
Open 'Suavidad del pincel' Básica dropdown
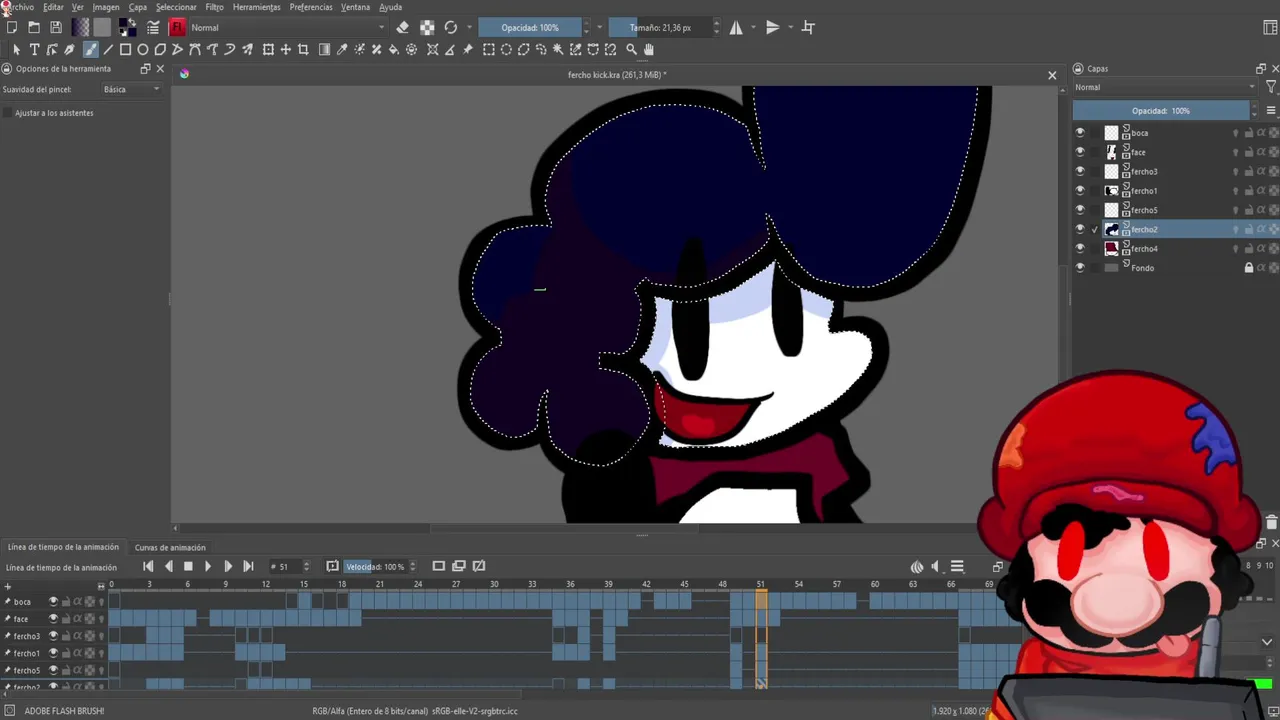[131, 89]
